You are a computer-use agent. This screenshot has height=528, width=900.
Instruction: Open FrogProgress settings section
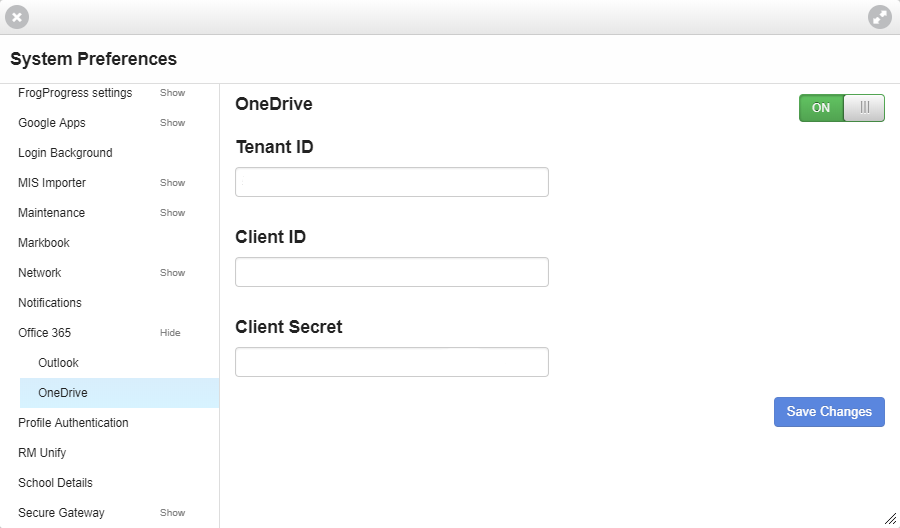click(75, 93)
